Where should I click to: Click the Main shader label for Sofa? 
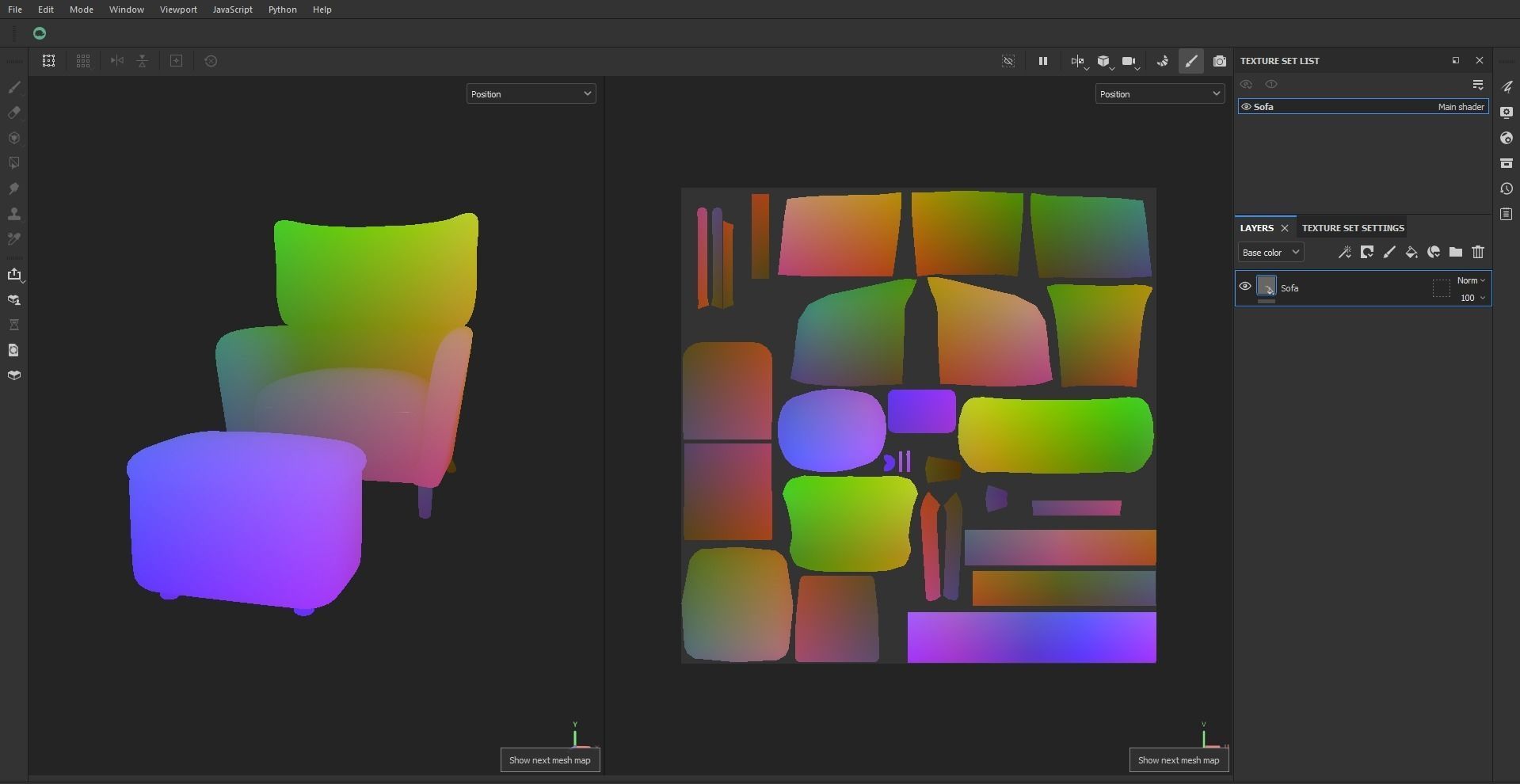pos(1461,107)
